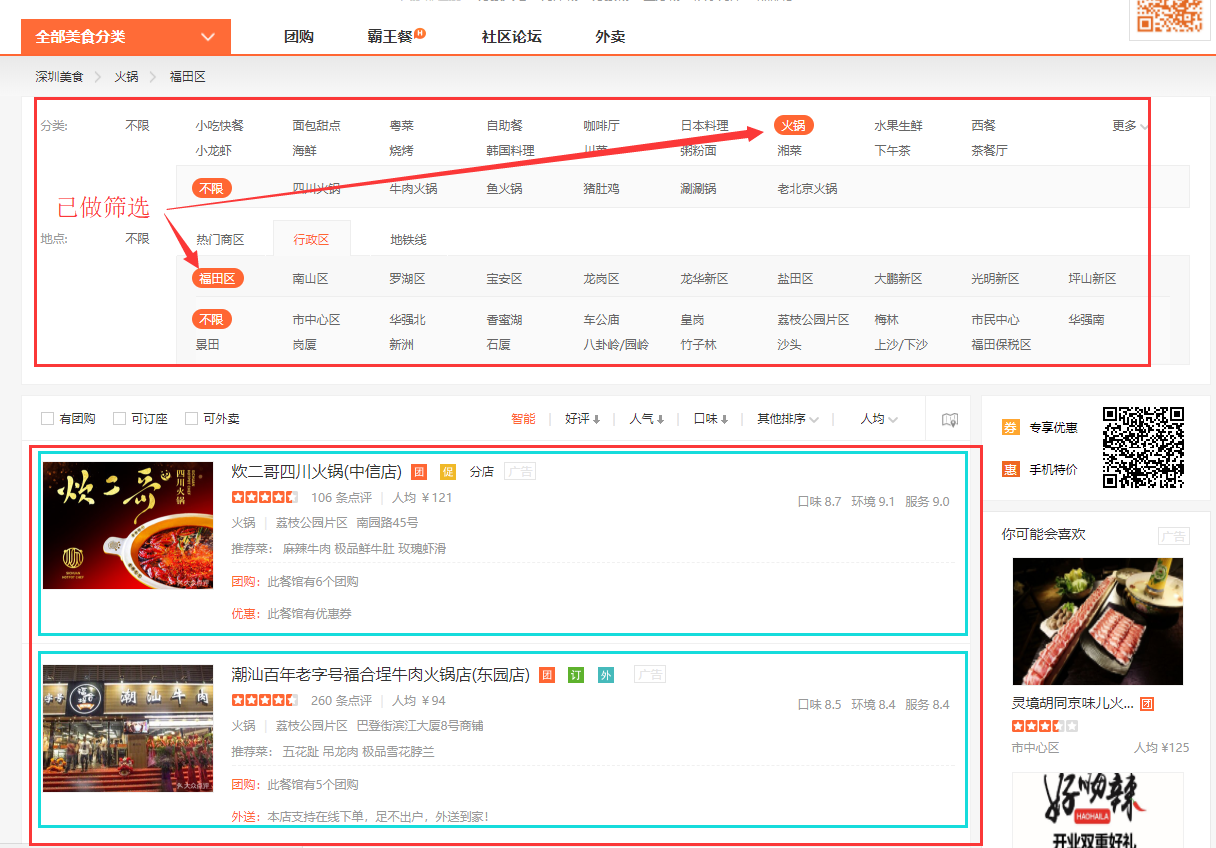Image resolution: width=1216 pixels, height=848 pixels.
Task: Select 罗湖区 district
Action: (407, 279)
